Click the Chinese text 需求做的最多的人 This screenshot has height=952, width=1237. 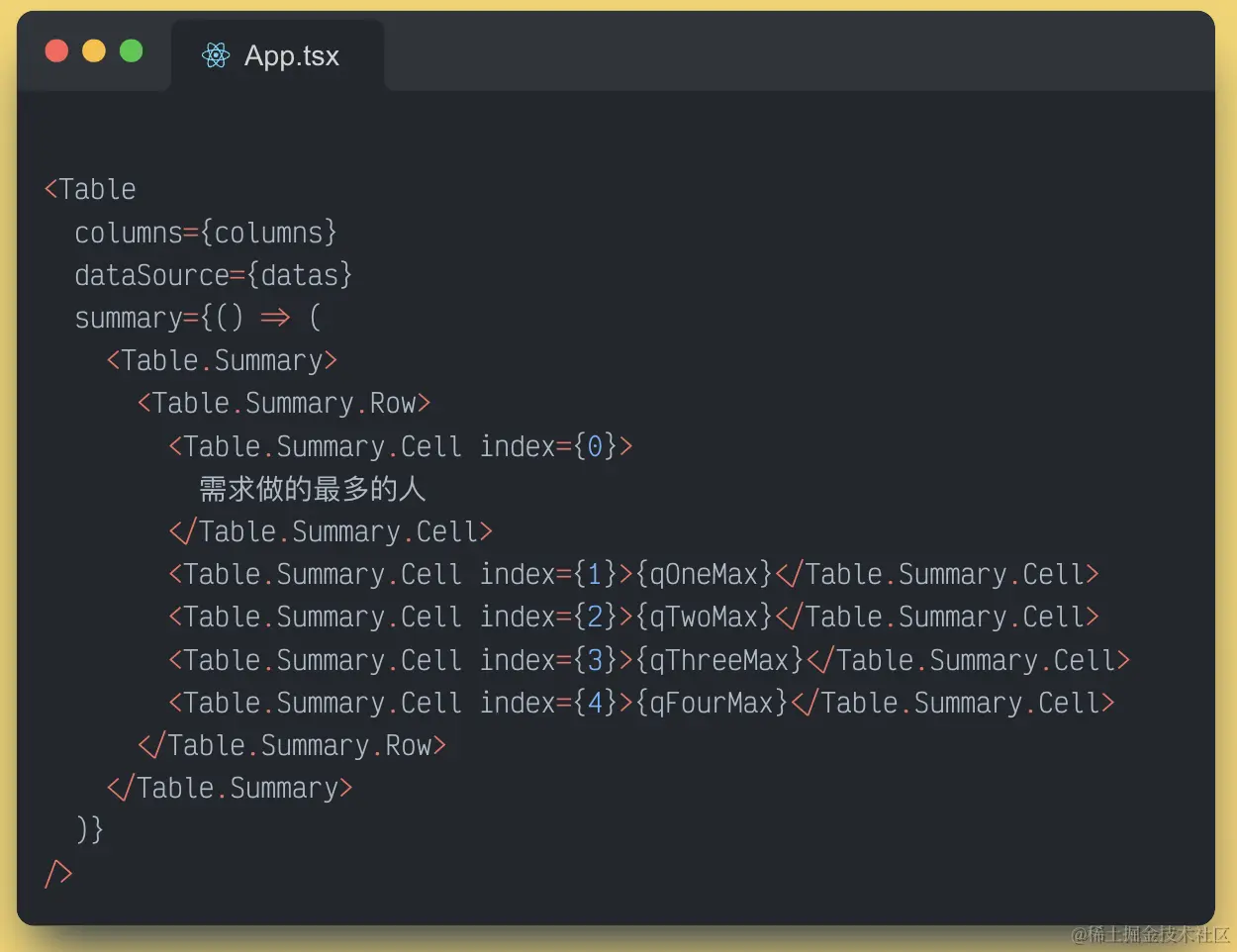[313, 489]
